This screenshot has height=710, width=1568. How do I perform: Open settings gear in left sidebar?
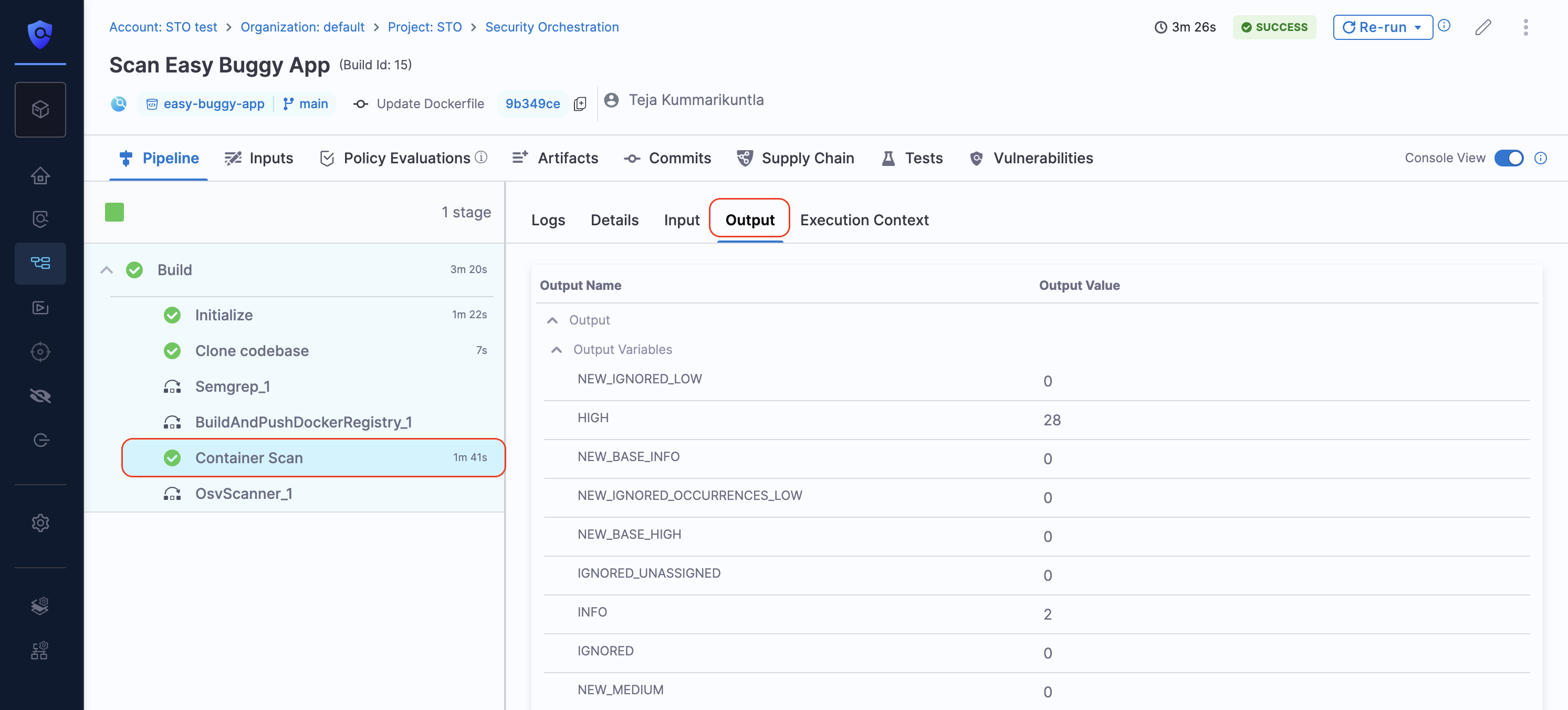pyautogui.click(x=40, y=523)
